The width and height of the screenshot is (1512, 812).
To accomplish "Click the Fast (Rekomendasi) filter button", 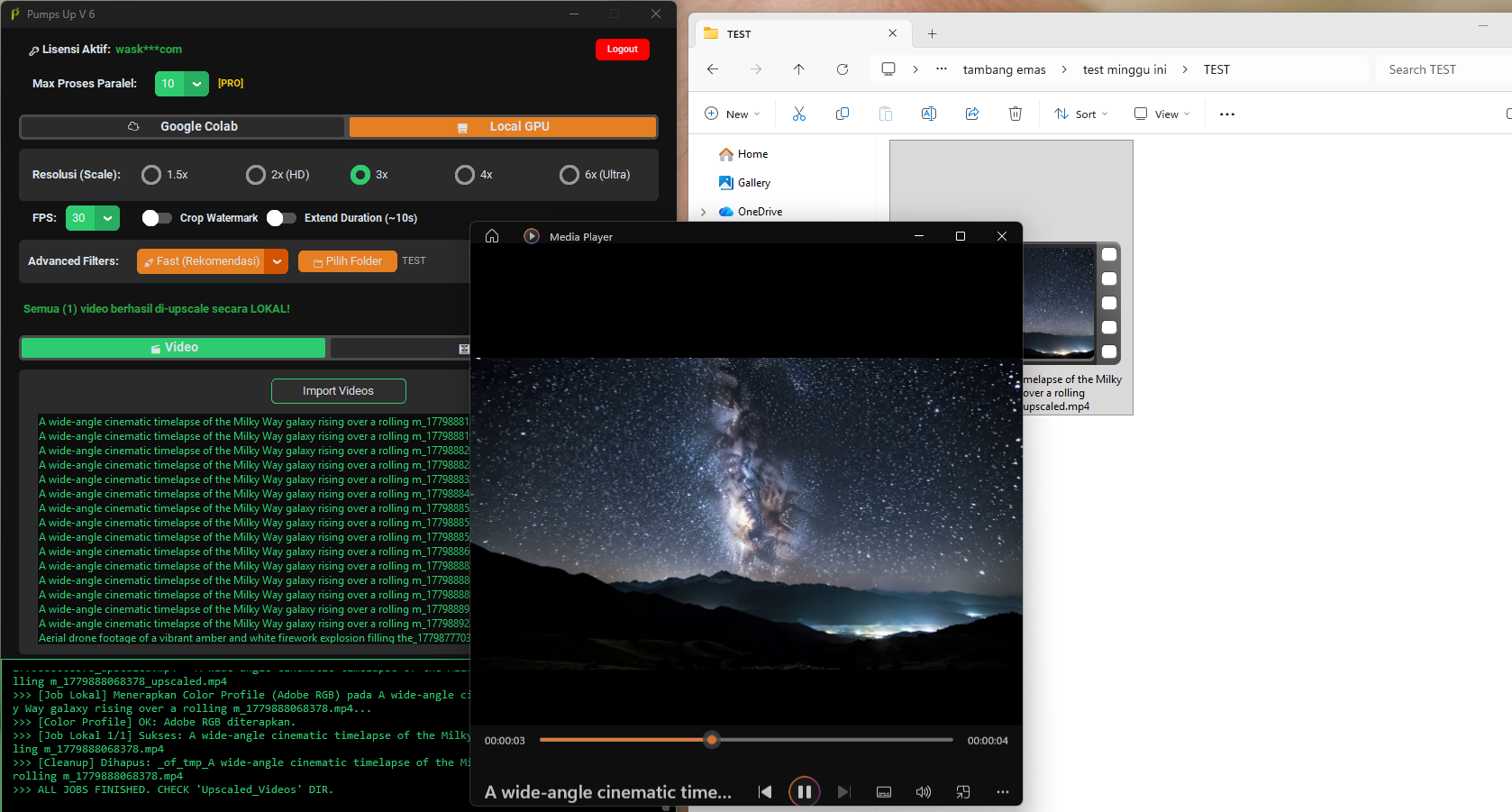I will pos(201,261).
